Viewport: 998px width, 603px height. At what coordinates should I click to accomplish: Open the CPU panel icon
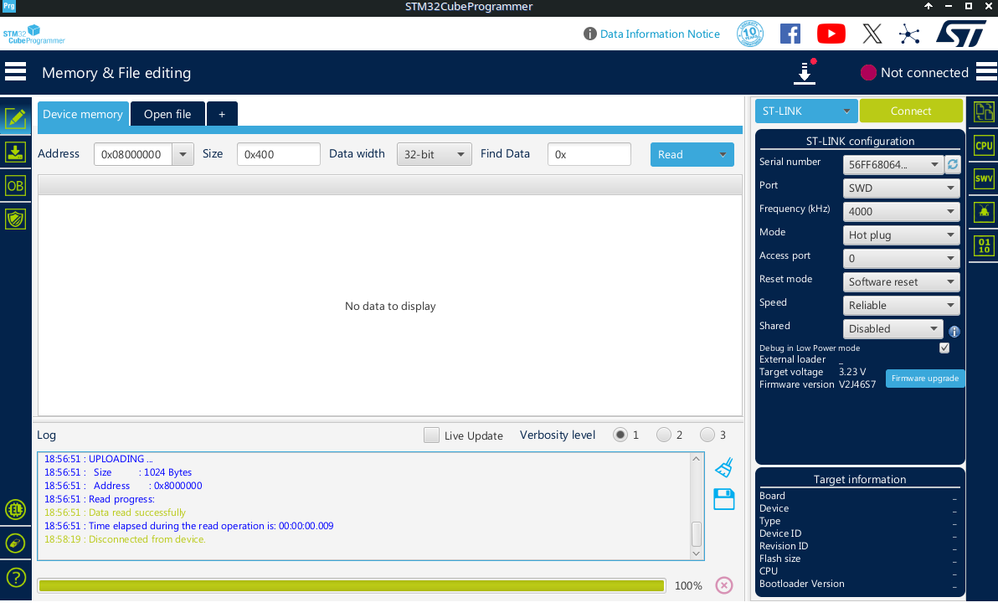click(984, 145)
